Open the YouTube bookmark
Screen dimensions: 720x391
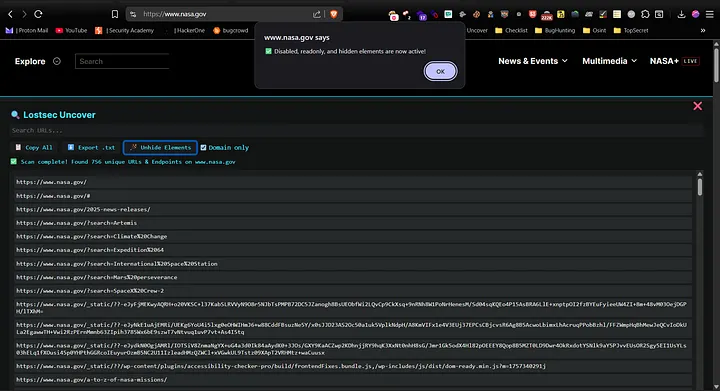(71, 30)
